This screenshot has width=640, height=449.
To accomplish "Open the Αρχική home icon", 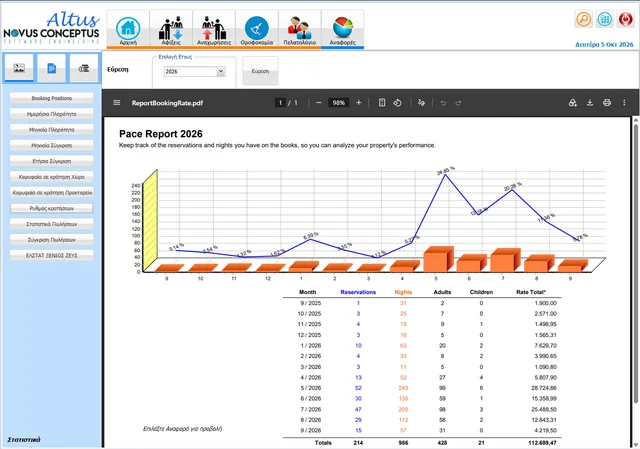I will (x=128, y=29).
